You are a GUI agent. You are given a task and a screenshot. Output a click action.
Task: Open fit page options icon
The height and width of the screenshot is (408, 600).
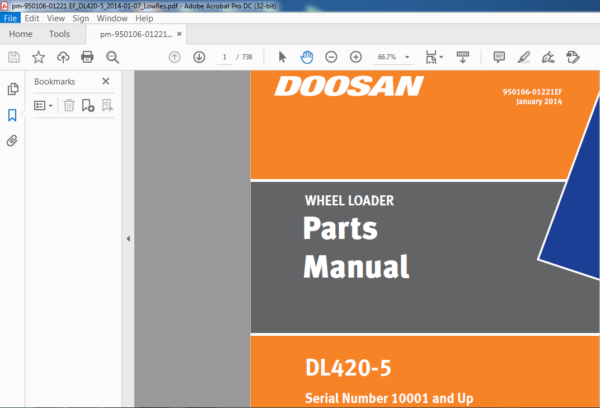[434, 57]
